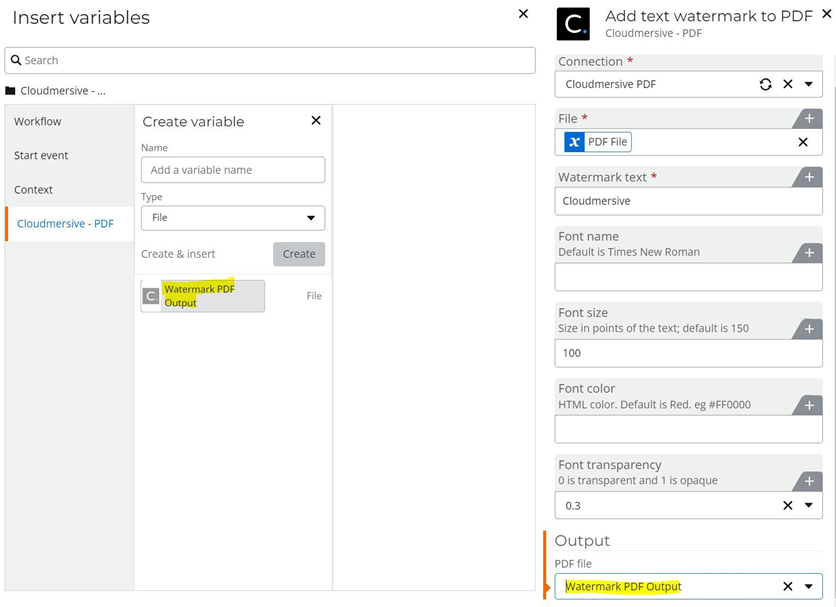This screenshot has width=836, height=607.
Task: Clear the Cloudmersive PDF connection
Action: pyautogui.click(x=787, y=84)
